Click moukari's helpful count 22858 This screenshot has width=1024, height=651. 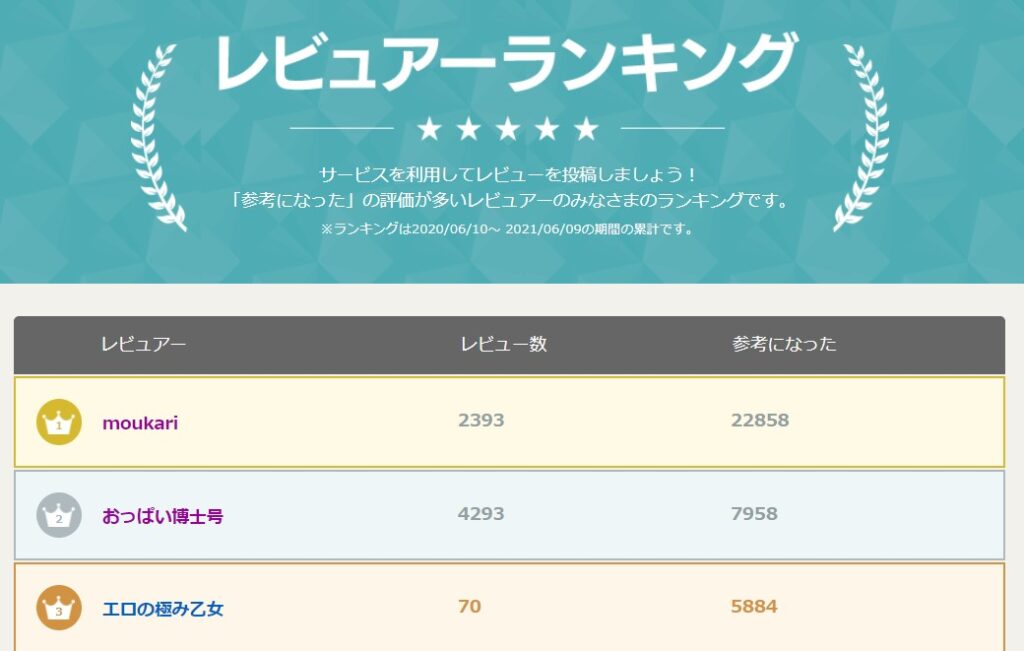pyautogui.click(x=760, y=421)
